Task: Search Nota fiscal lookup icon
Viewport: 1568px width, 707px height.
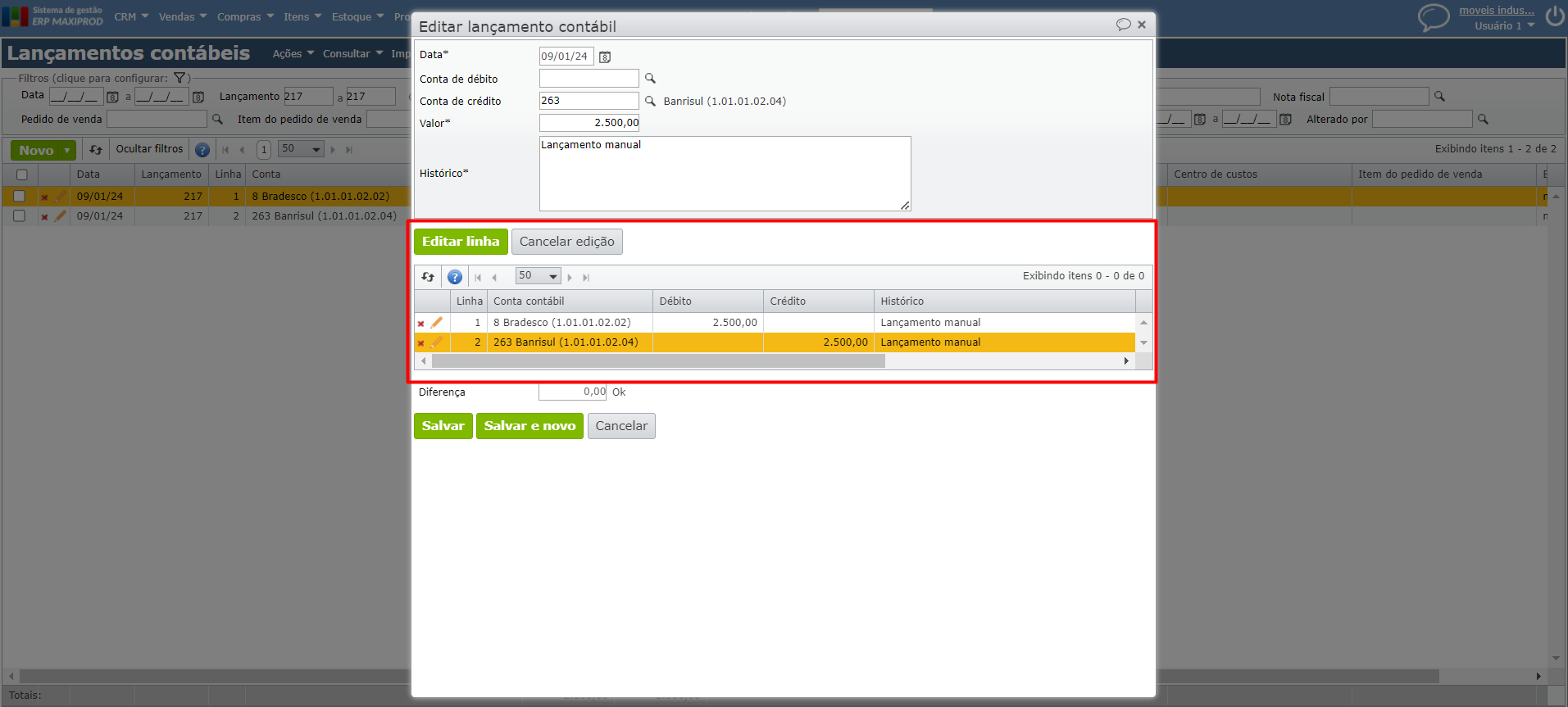Action: [x=1439, y=97]
